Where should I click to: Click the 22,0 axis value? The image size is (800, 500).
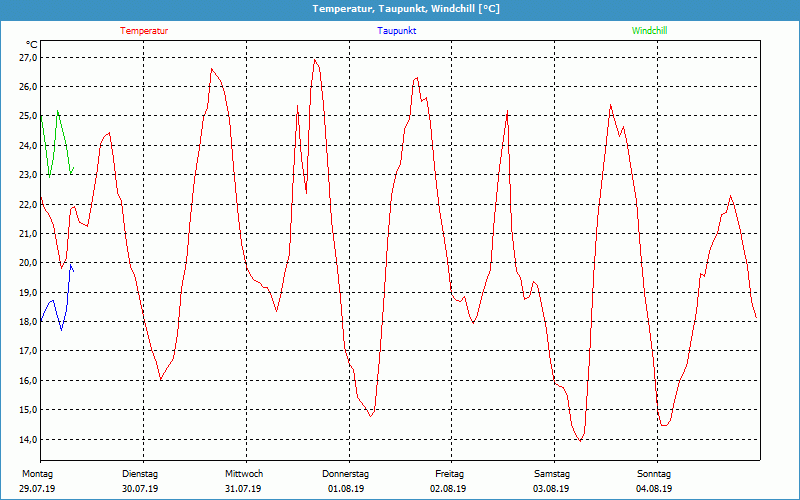[29, 205]
